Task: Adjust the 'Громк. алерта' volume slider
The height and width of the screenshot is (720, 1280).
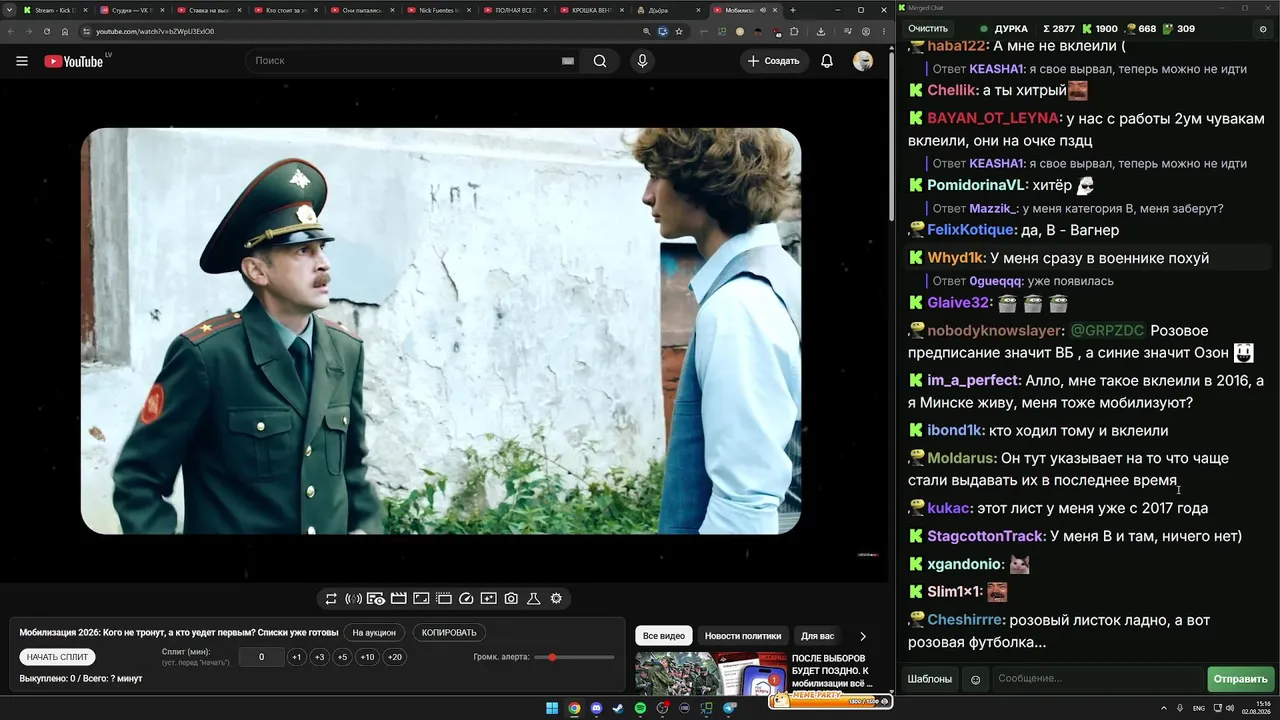Action: coord(575,657)
